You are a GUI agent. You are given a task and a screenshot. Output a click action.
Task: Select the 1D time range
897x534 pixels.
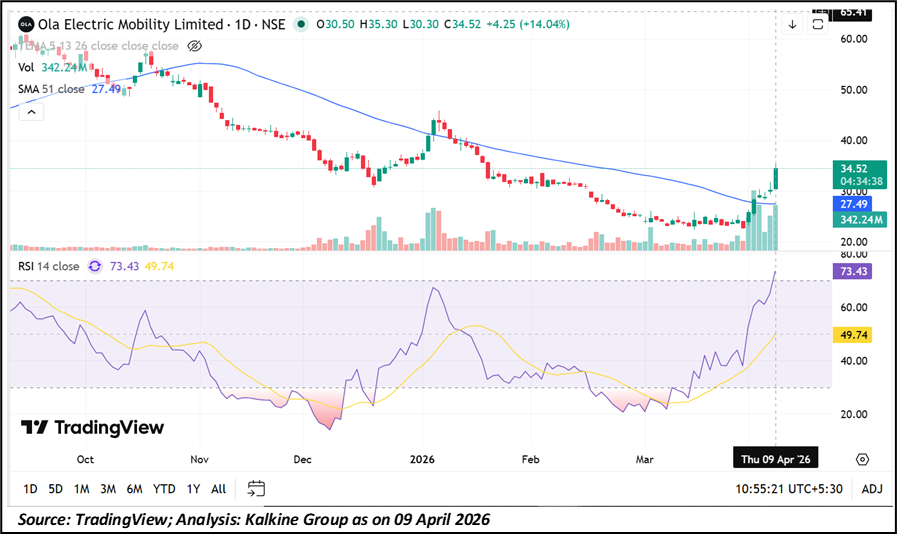pyautogui.click(x=30, y=489)
